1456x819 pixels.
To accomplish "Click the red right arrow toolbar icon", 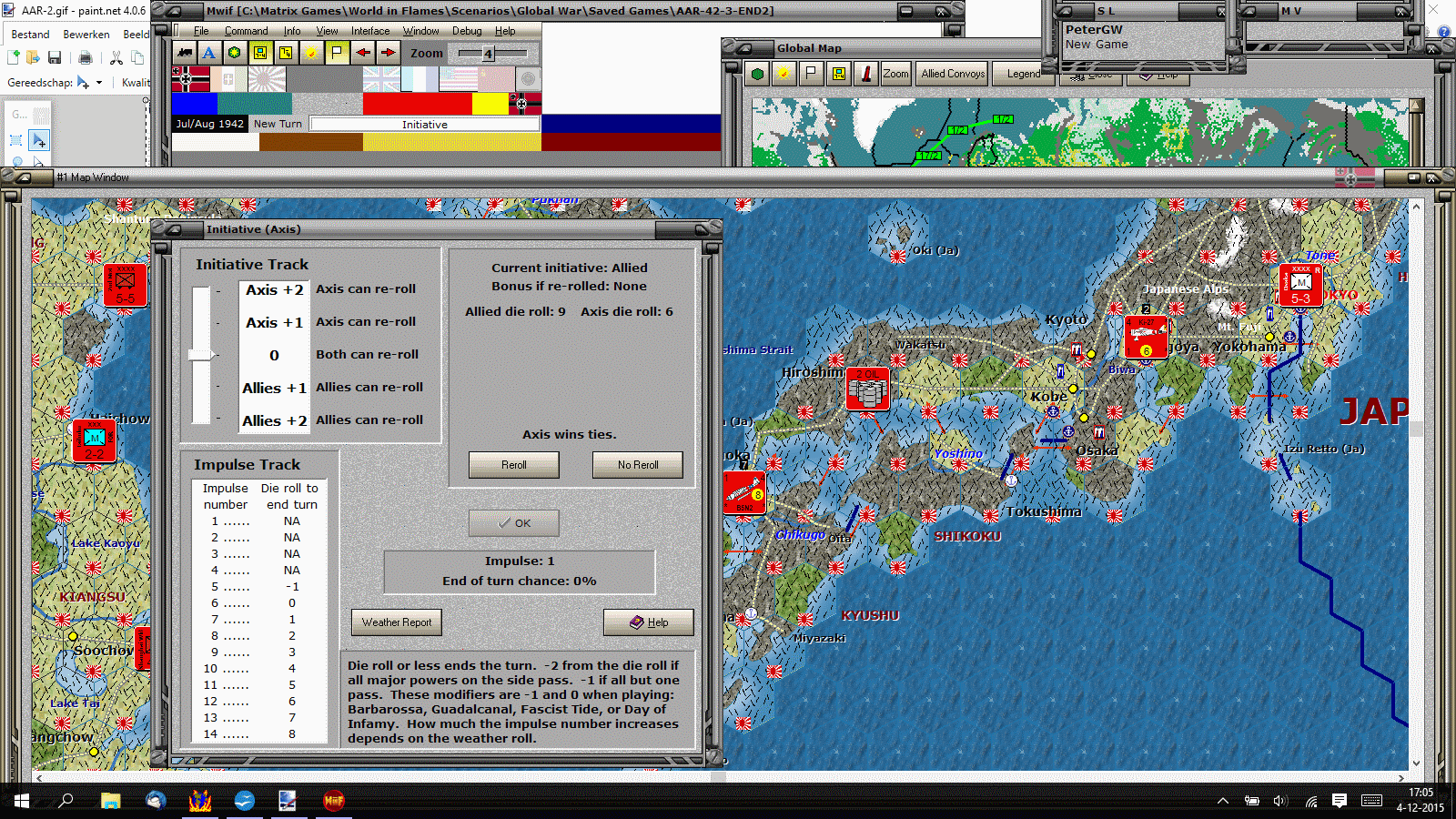I will point(388,53).
